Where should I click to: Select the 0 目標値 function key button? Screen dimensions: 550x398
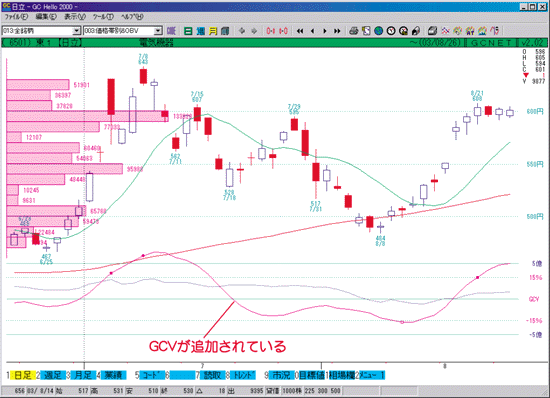click(310, 375)
